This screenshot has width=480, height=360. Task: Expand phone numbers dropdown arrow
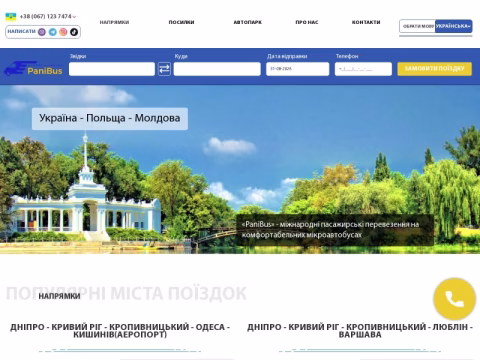coord(74,17)
